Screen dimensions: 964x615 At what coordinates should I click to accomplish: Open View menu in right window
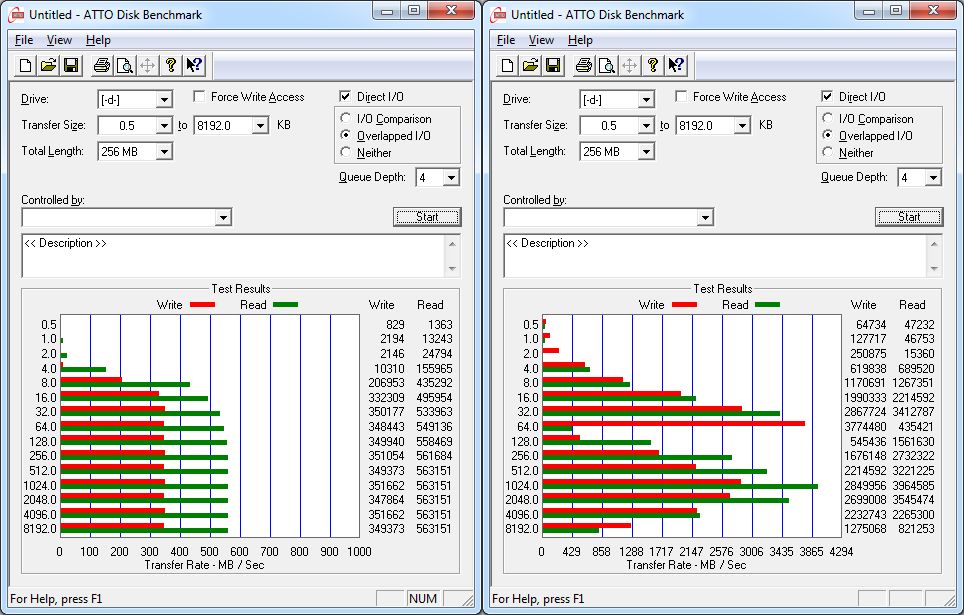coord(541,40)
